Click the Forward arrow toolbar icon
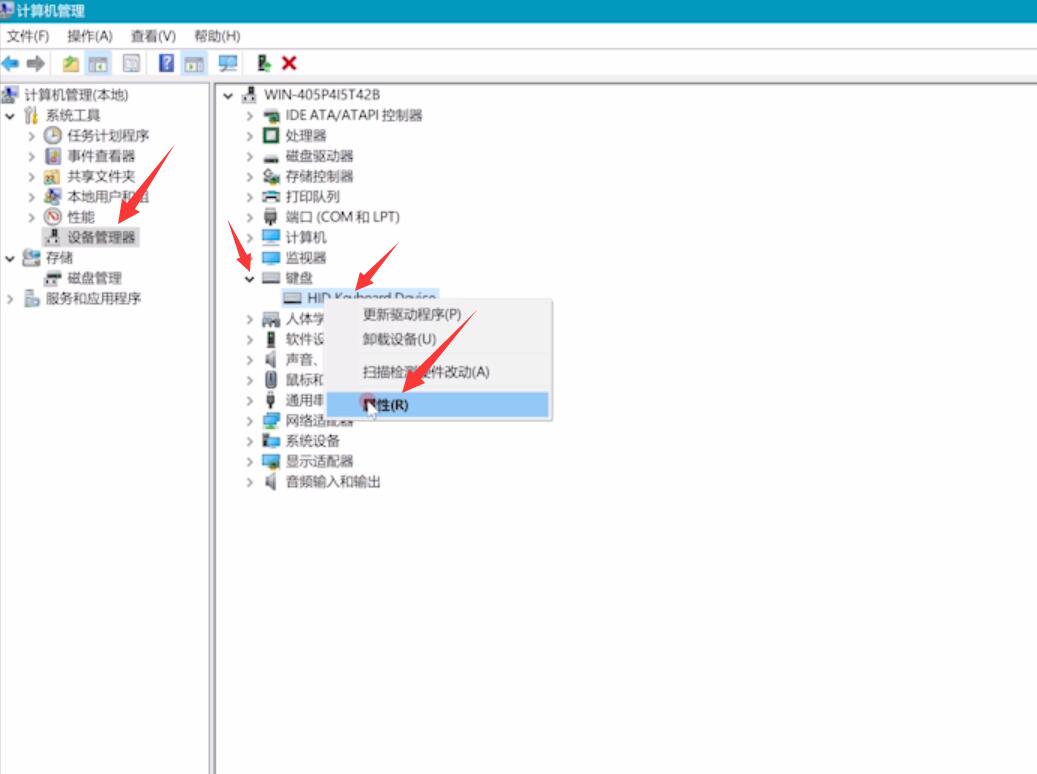Screen dimensions: 1037x774 point(36,64)
